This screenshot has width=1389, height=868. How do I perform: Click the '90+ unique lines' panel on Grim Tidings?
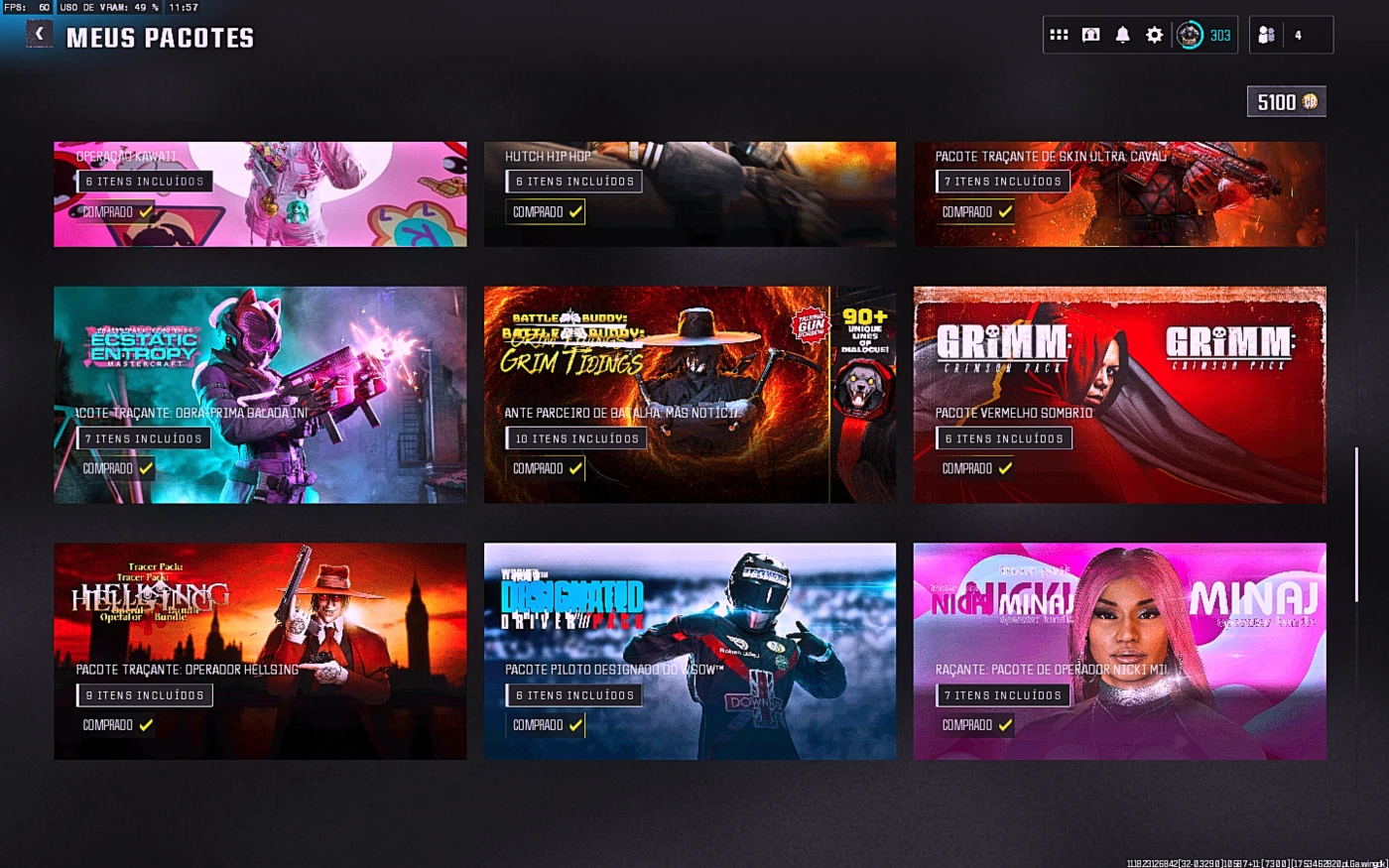[863, 395]
